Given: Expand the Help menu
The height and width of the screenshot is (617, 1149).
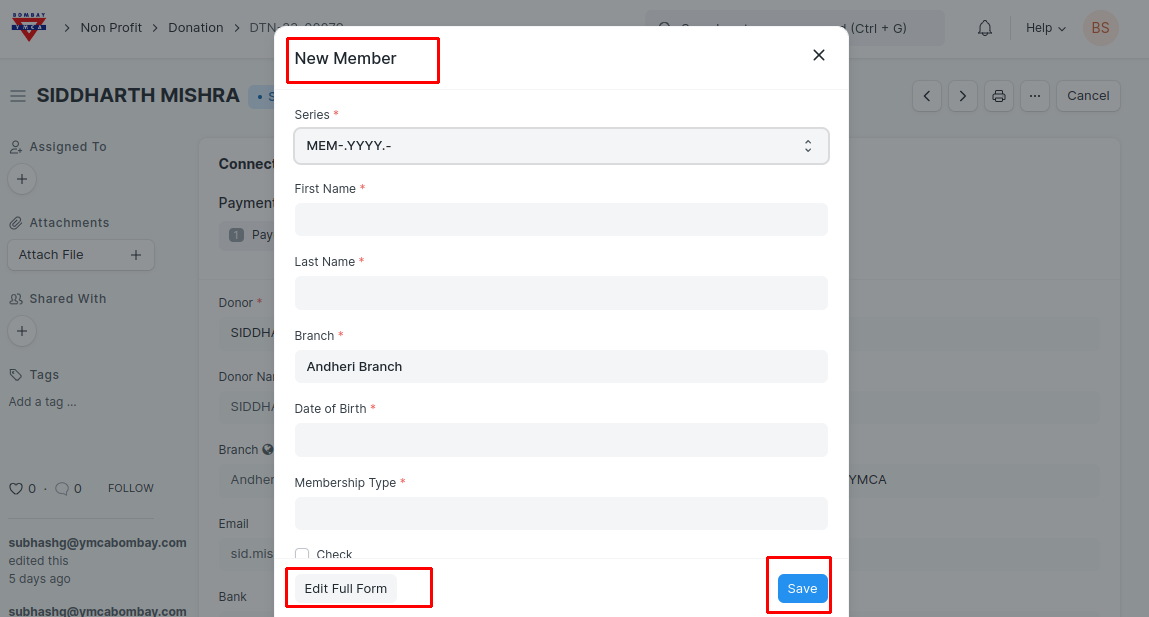Looking at the screenshot, I should [x=1045, y=28].
